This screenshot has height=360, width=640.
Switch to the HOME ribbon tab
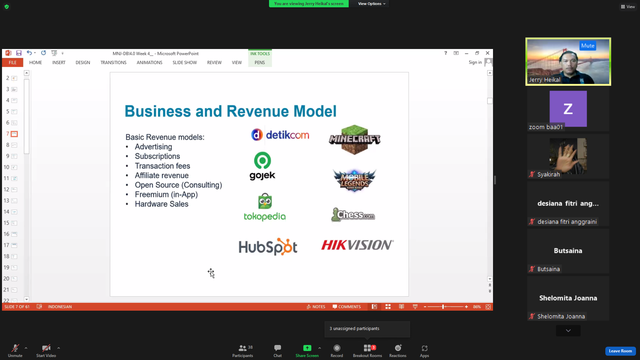[36, 62]
